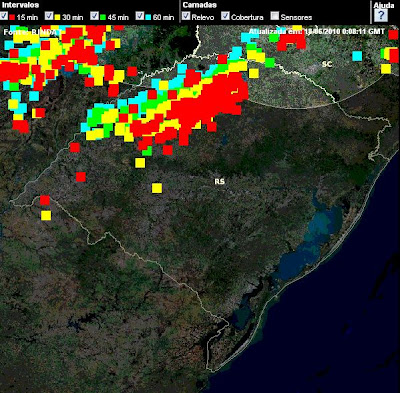Open the Ajuda help question-mark icon
Image resolution: width=400 pixels, height=393 pixels.
(x=381, y=15)
